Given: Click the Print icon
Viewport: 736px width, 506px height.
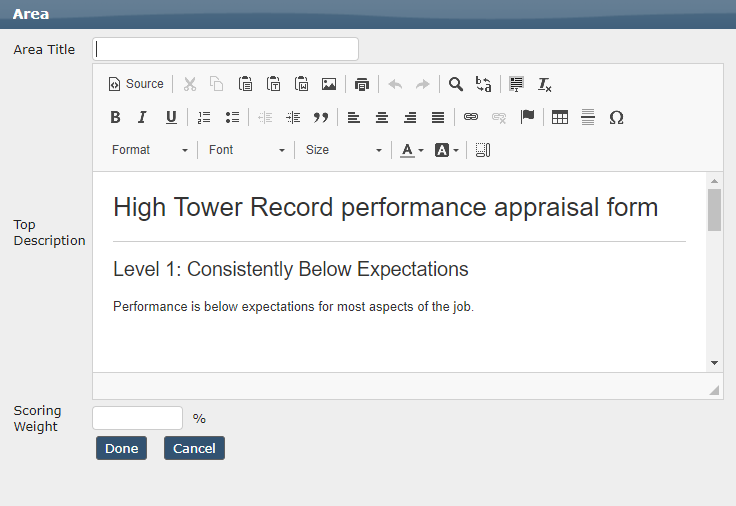Looking at the screenshot, I should [x=361, y=84].
